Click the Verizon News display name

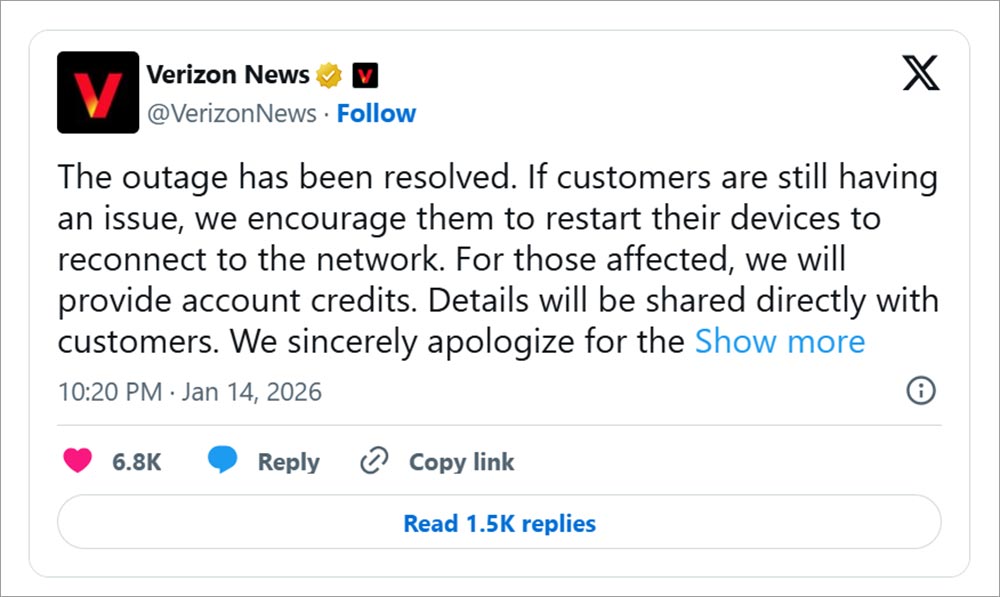coord(229,75)
